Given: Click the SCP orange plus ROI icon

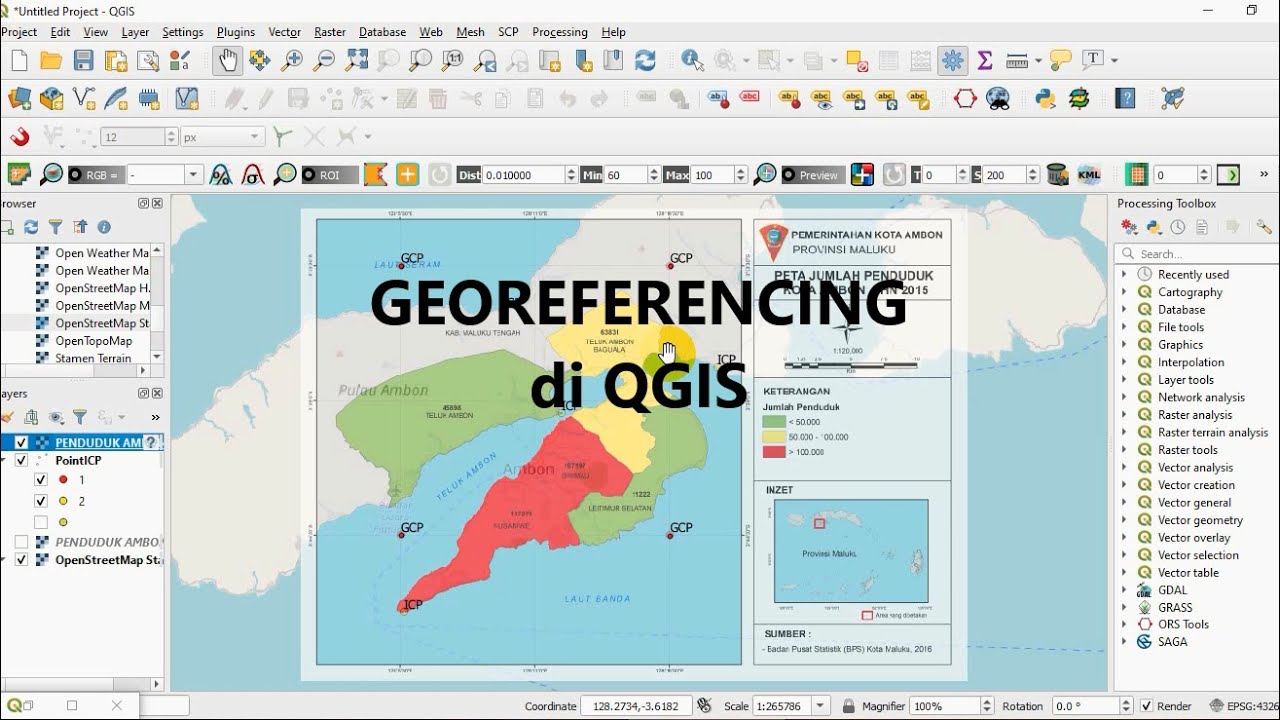Looking at the screenshot, I should click(408, 175).
